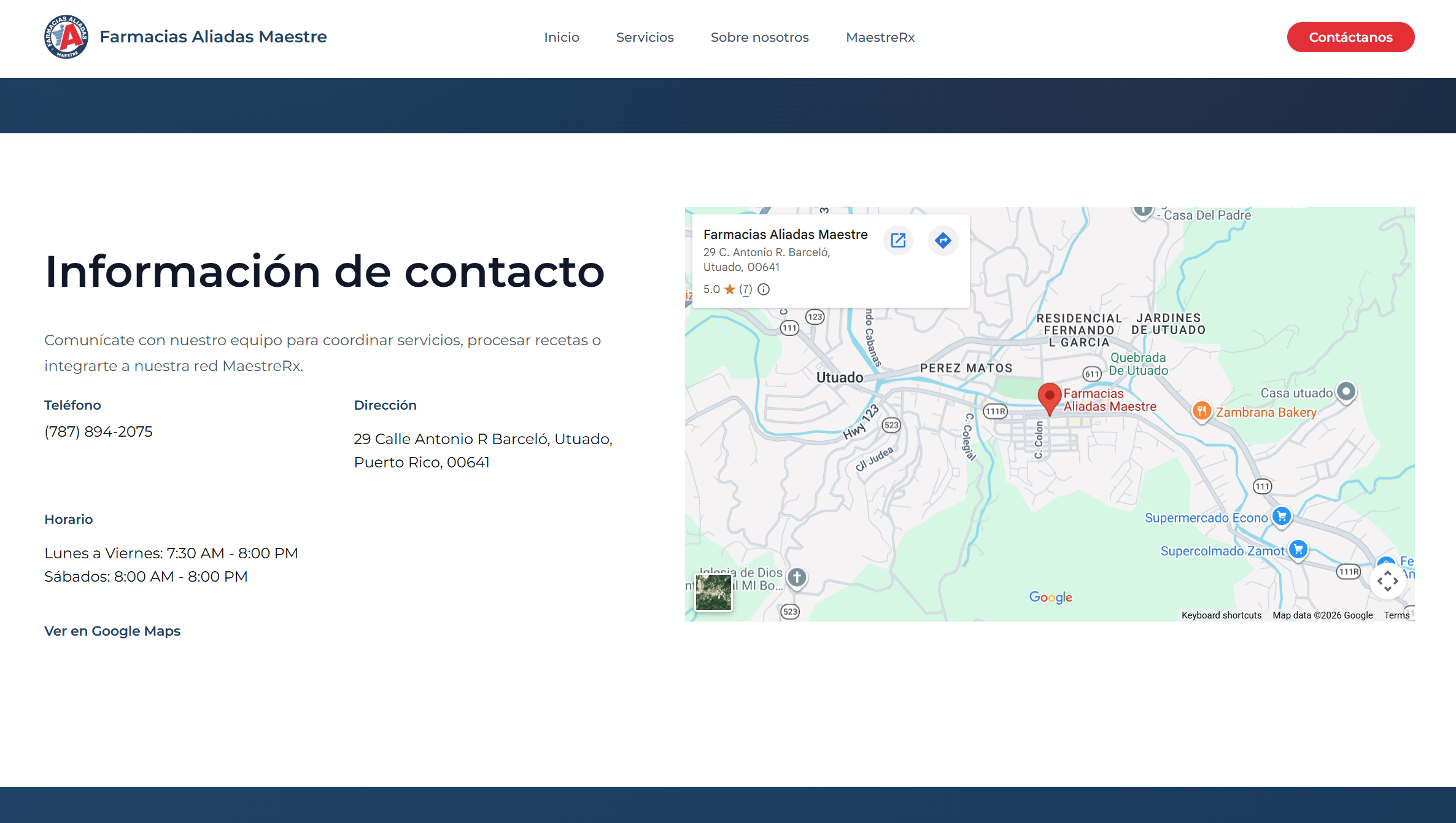Open Google Maps Terms link

tap(1396, 615)
